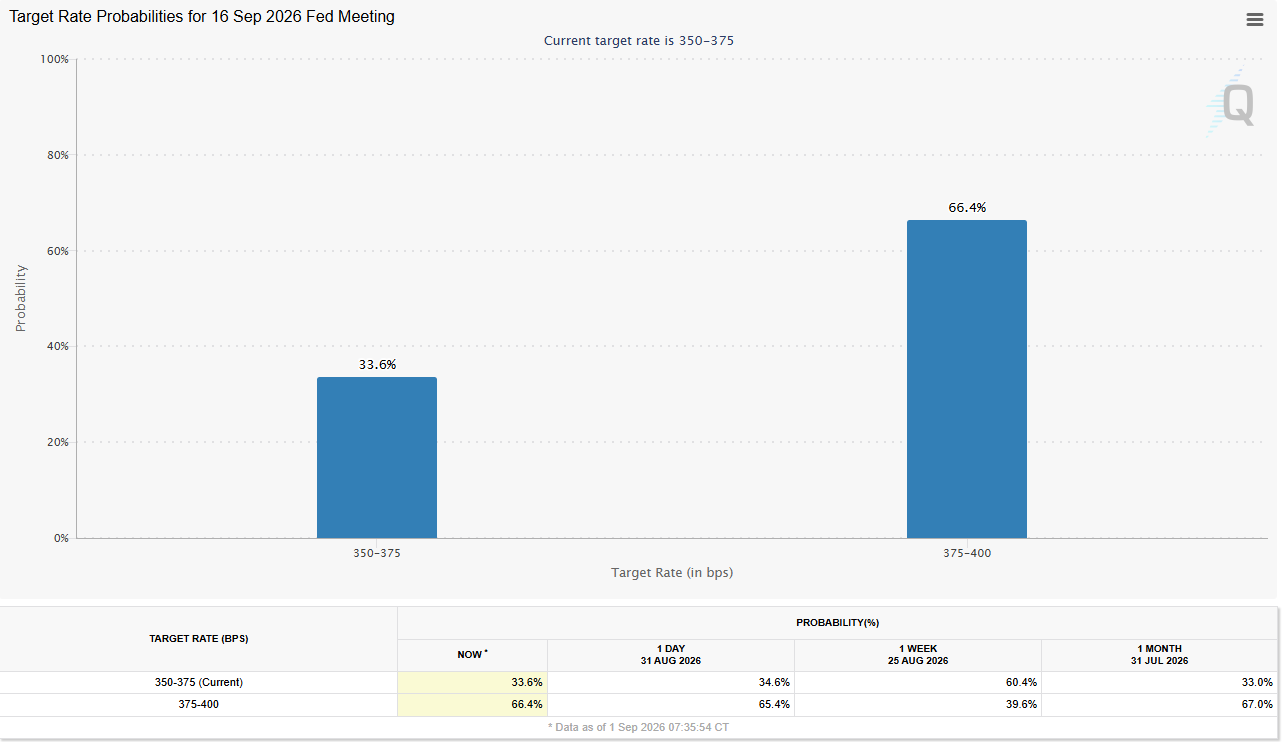1282x742 pixels.
Task: Click the 'Probability' y-axis title
Action: tap(21, 298)
